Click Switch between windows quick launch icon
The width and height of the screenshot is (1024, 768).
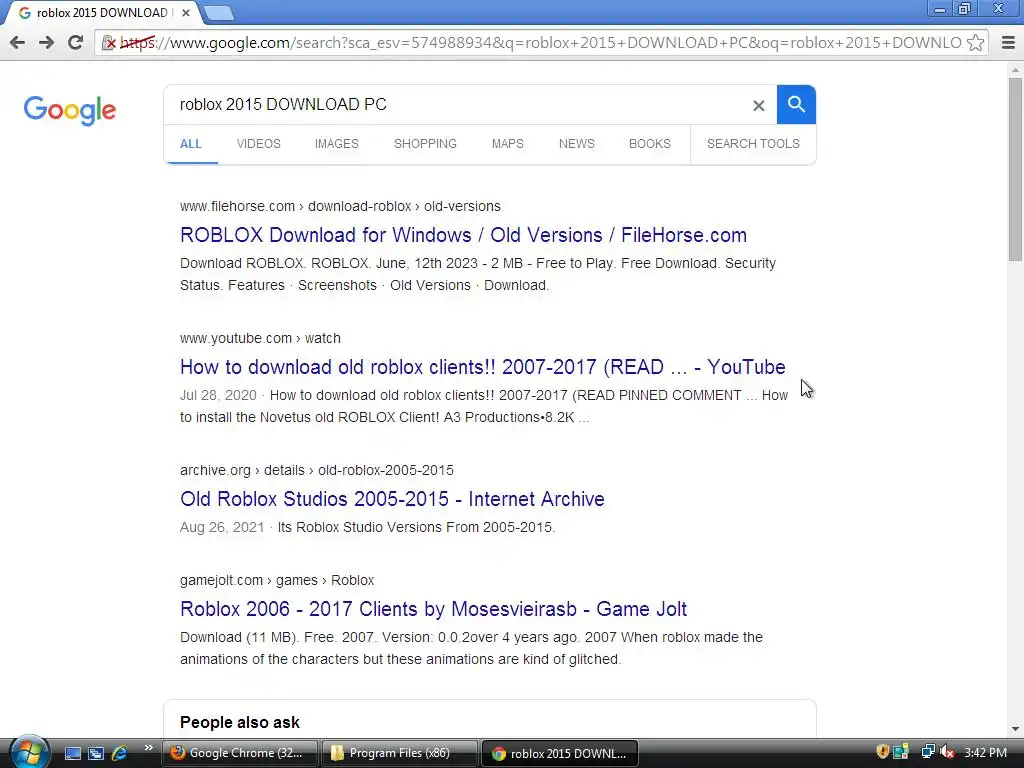[96, 753]
